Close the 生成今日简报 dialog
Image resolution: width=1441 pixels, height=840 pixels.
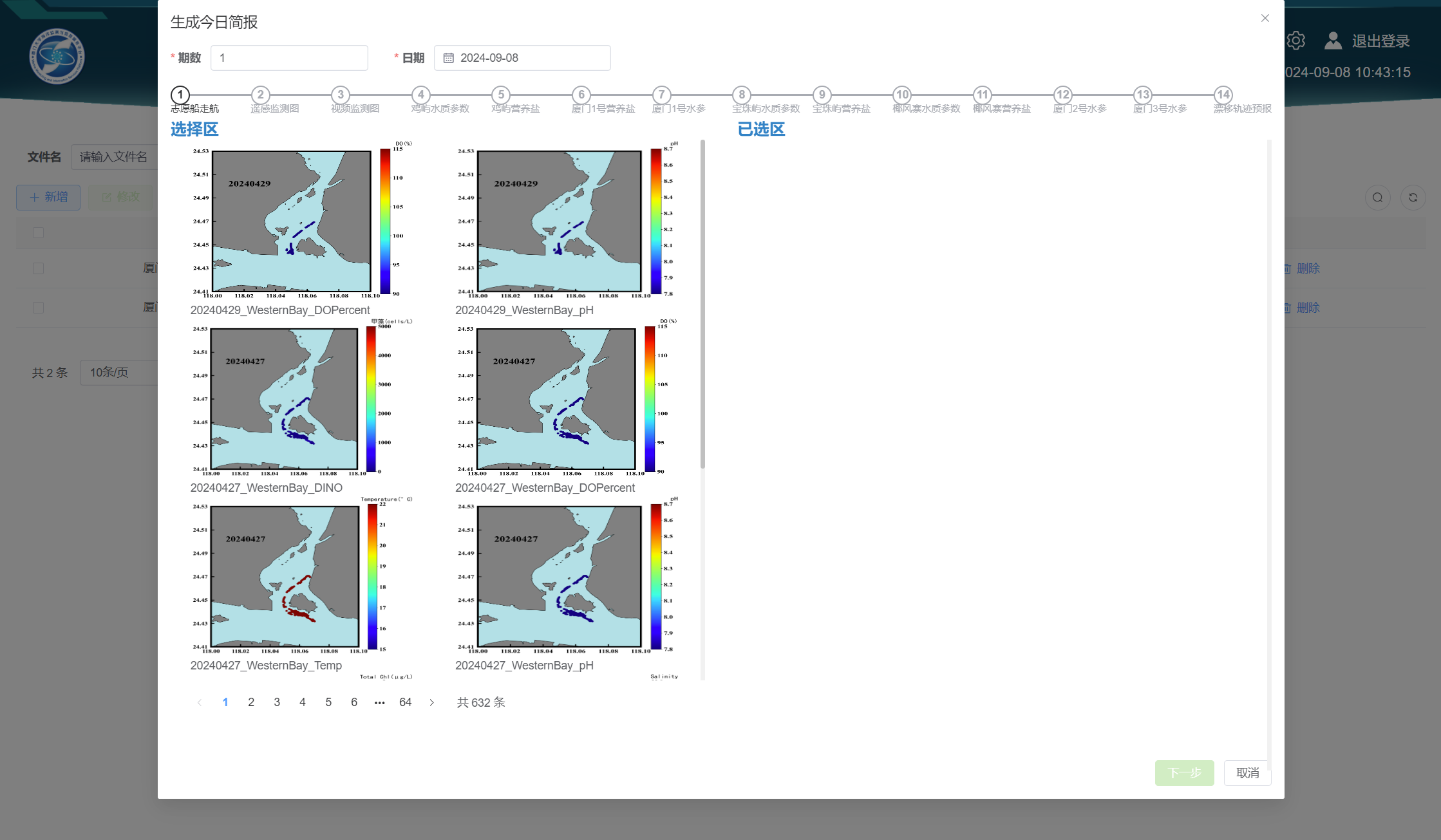[x=1265, y=18]
